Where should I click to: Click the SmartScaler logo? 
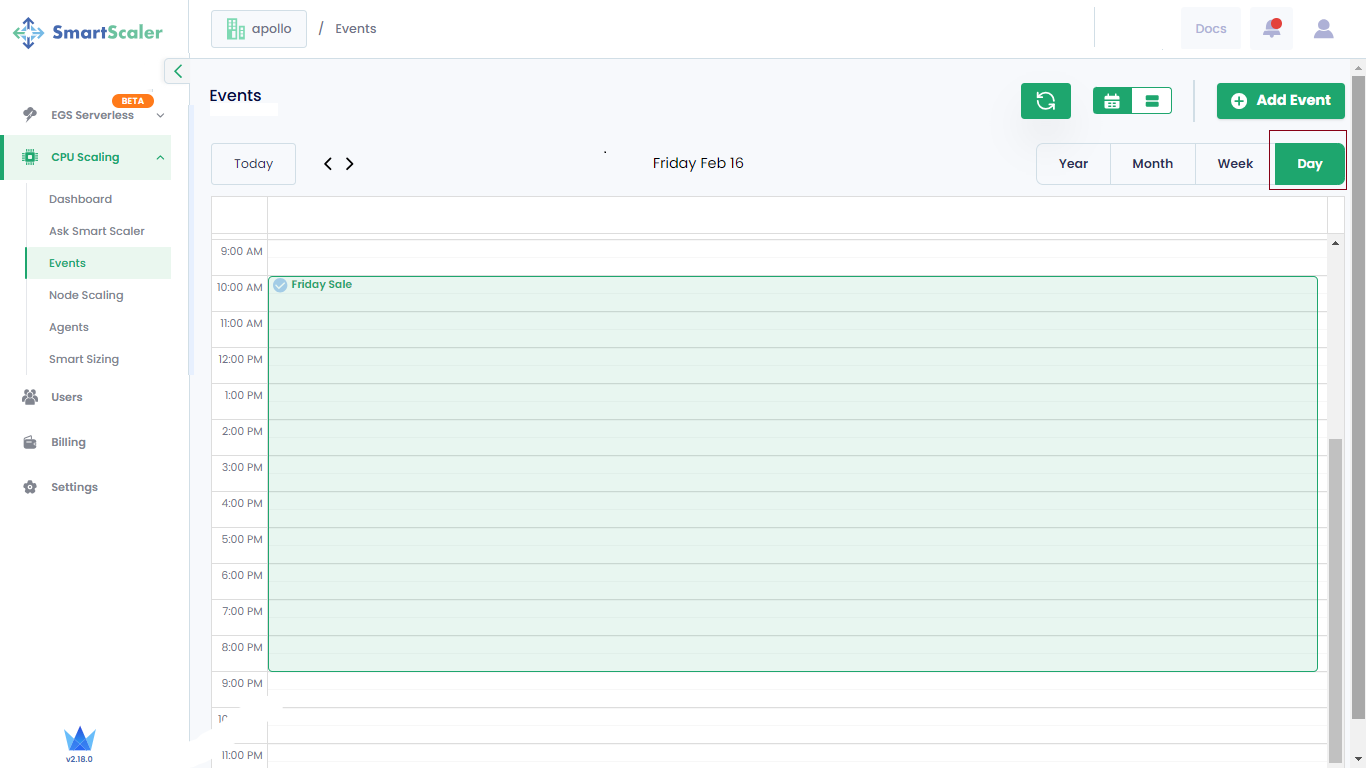point(88,32)
